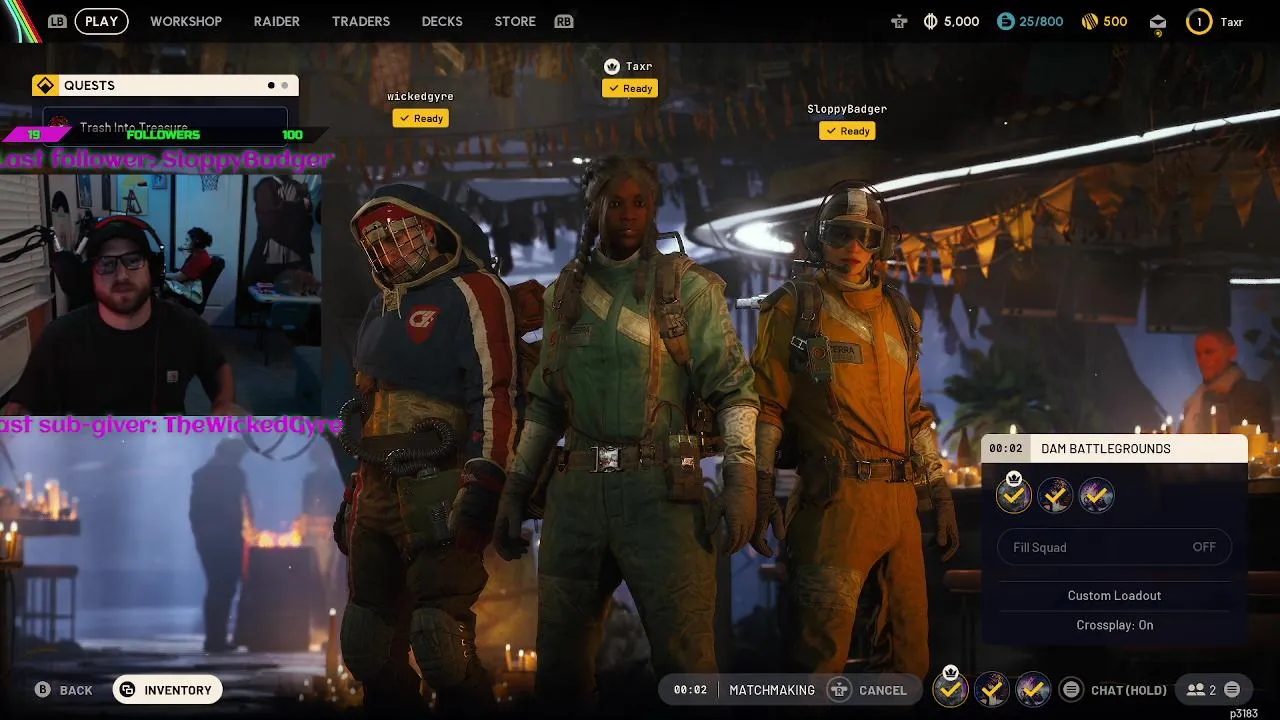Toggle Crossplay: On setting
The image size is (1280, 720).
tap(1114, 625)
